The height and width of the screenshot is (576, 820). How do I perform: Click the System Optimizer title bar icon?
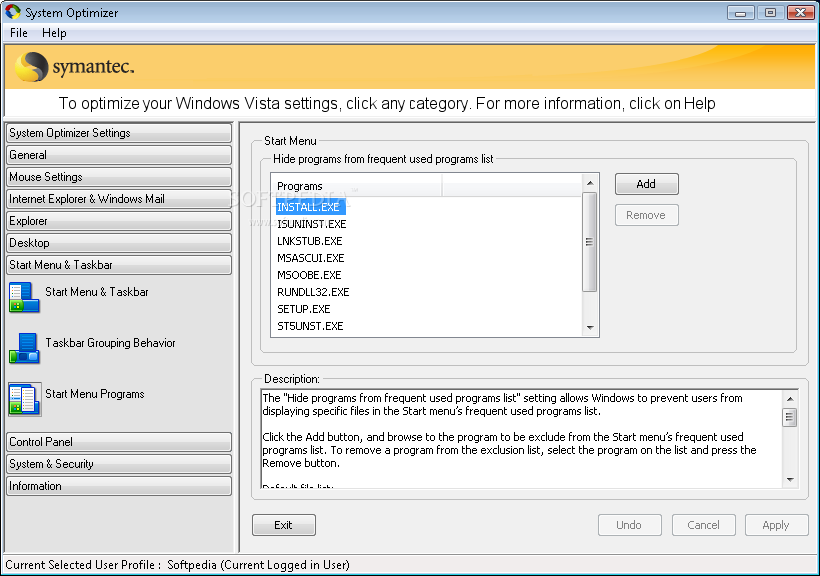click(13, 12)
